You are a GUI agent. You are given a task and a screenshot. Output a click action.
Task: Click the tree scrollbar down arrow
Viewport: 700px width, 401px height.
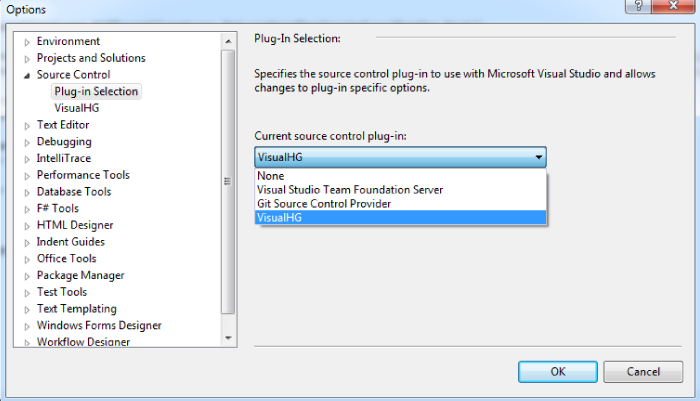(x=228, y=339)
